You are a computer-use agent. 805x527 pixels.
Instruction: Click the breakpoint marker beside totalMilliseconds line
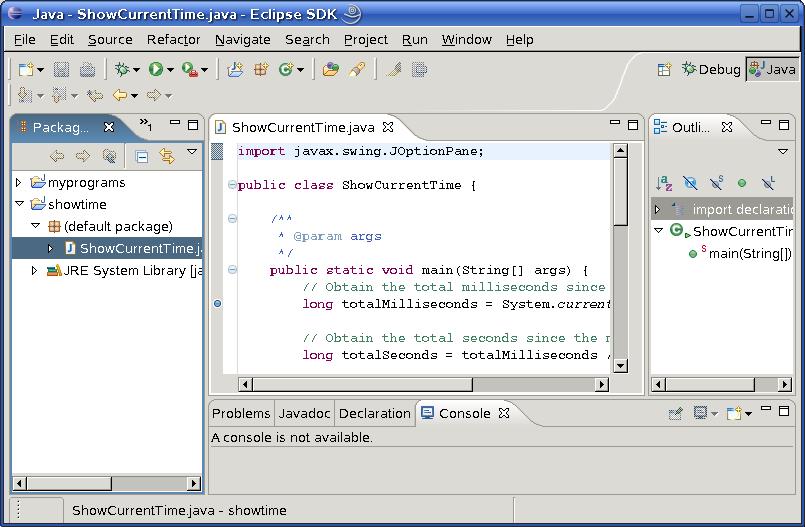point(218,304)
